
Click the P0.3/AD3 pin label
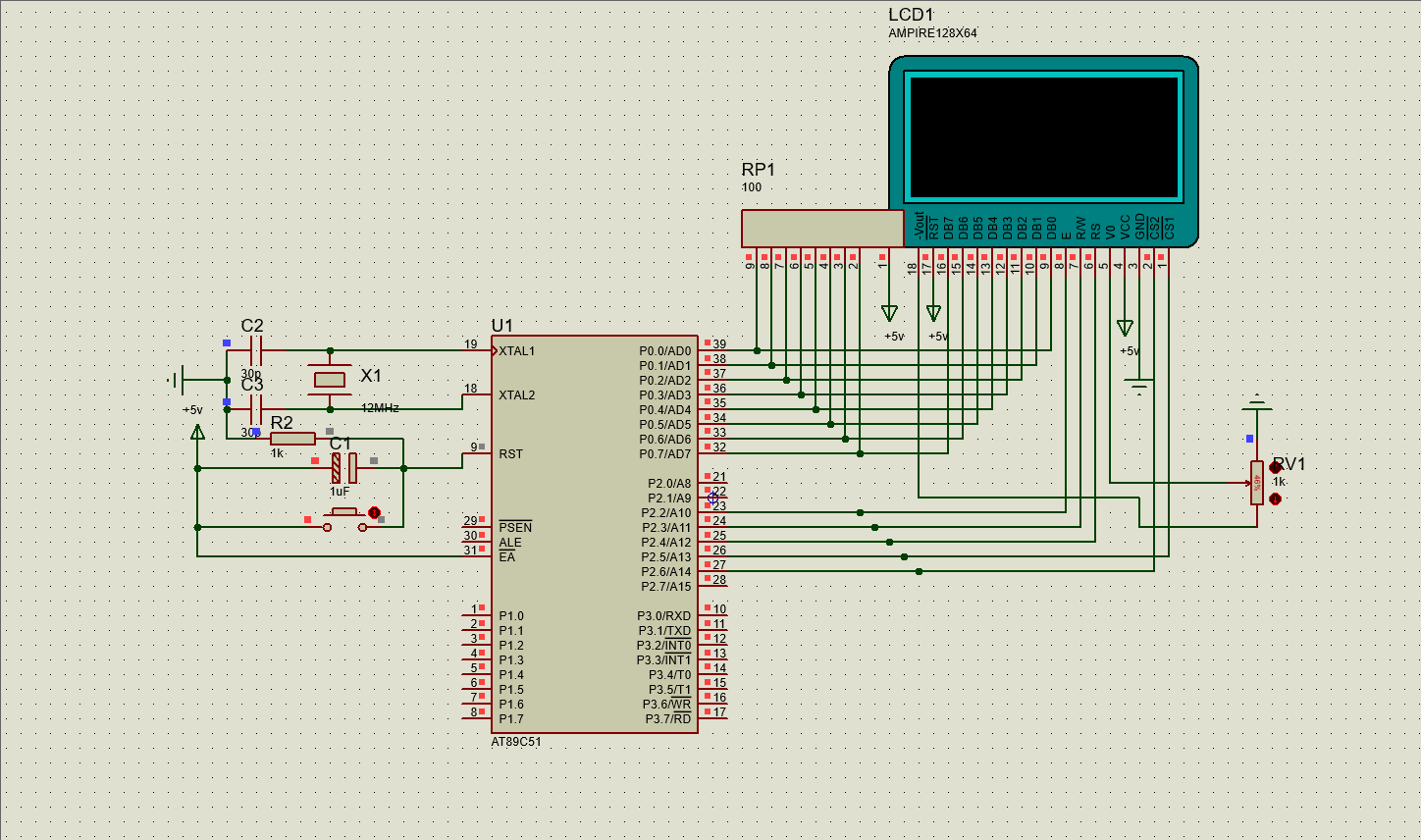[x=664, y=395]
